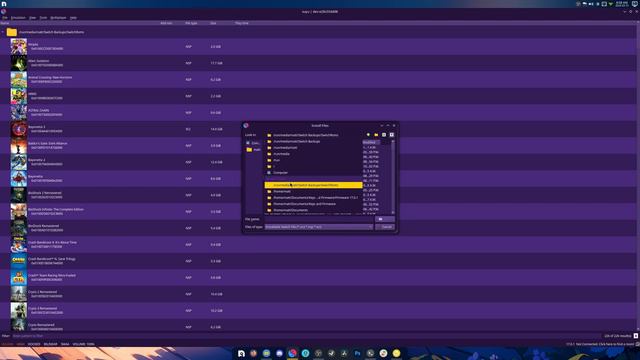Open the File menu
640x360 pixels.
click(x=5, y=18)
